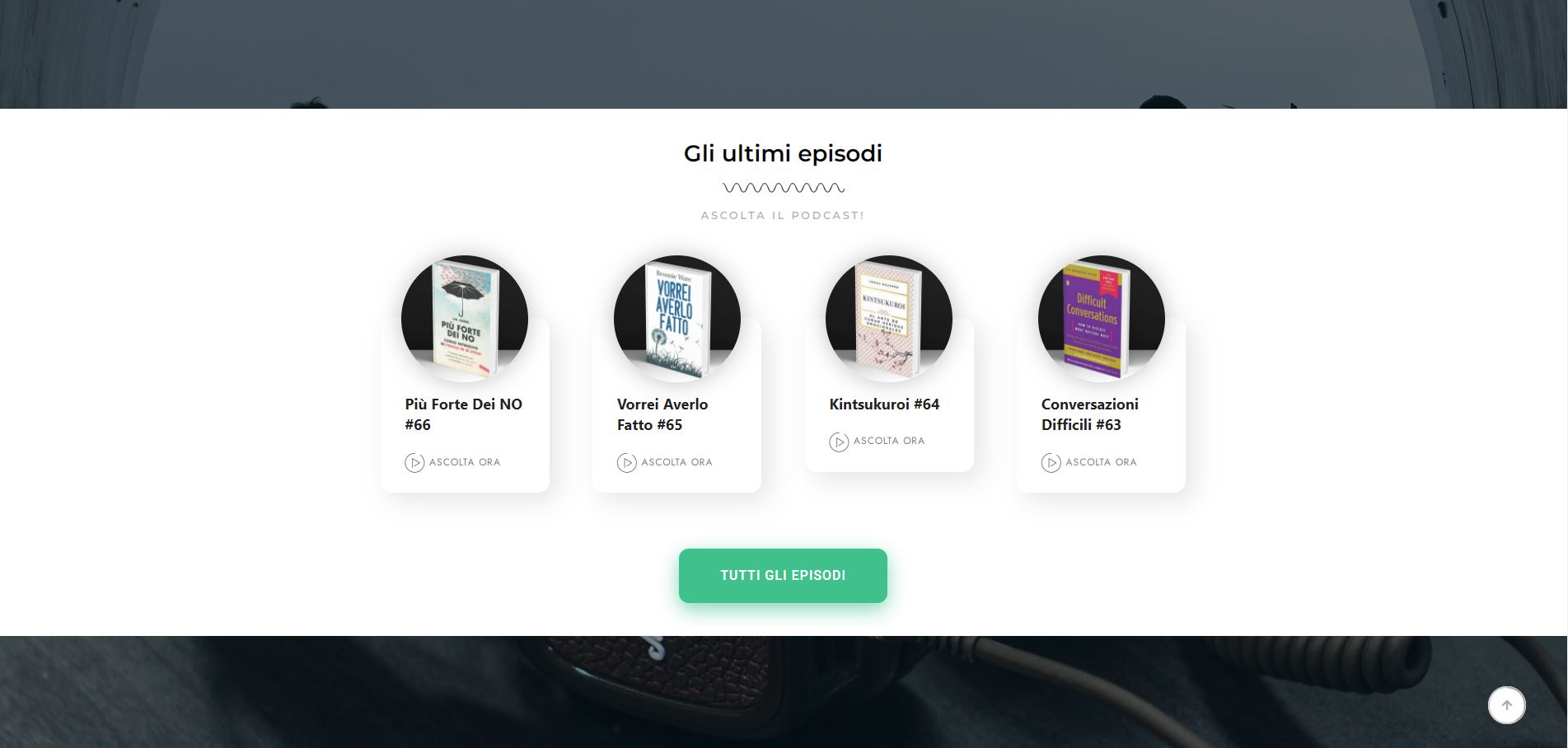Open episode title Vorrei Averlo Fatto #65

tap(662, 414)
